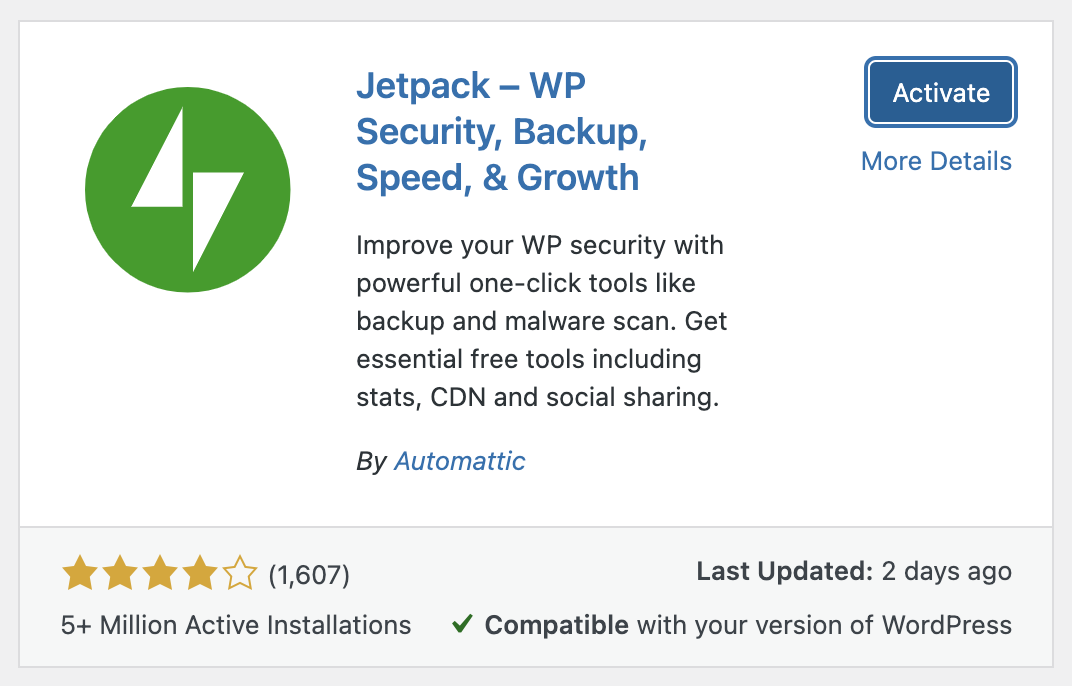The image size is (1072, 686).
Task: Click the fourth gold rating star
Action: pos(200,574)
